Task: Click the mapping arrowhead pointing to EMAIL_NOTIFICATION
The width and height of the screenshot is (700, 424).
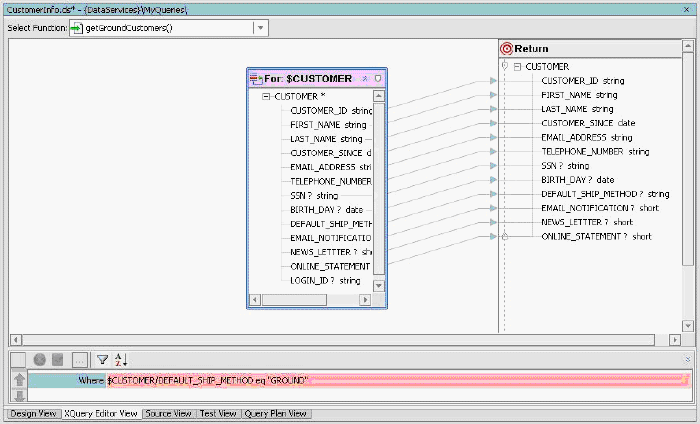Action: click(x=493, y=208)
